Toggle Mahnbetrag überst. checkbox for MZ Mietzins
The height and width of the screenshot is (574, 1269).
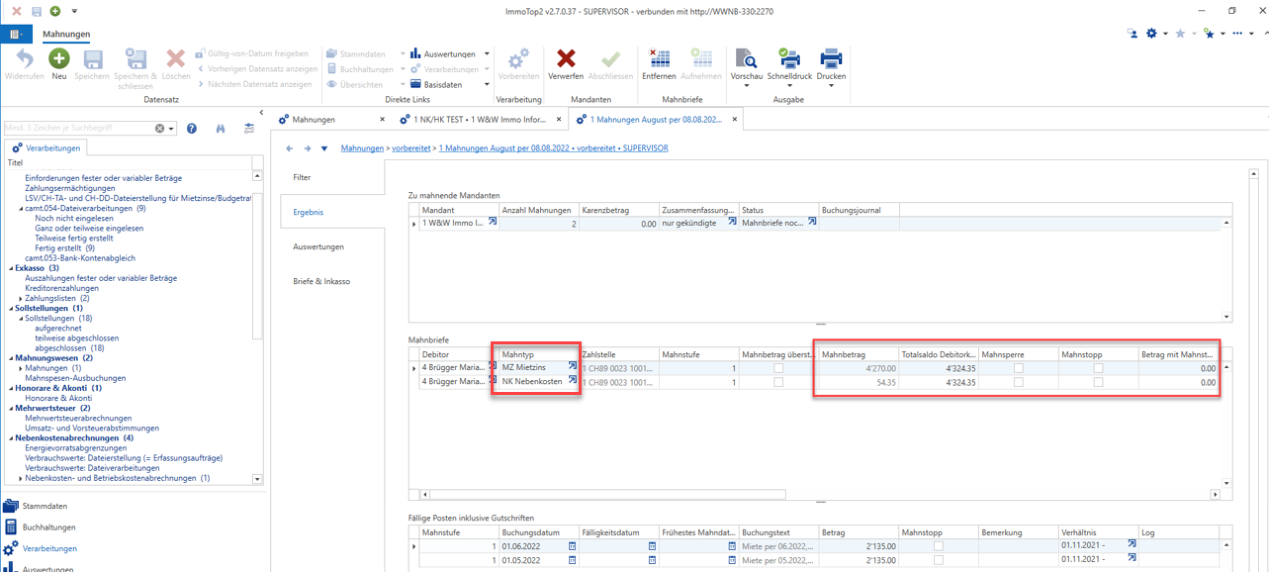[778, 368]
